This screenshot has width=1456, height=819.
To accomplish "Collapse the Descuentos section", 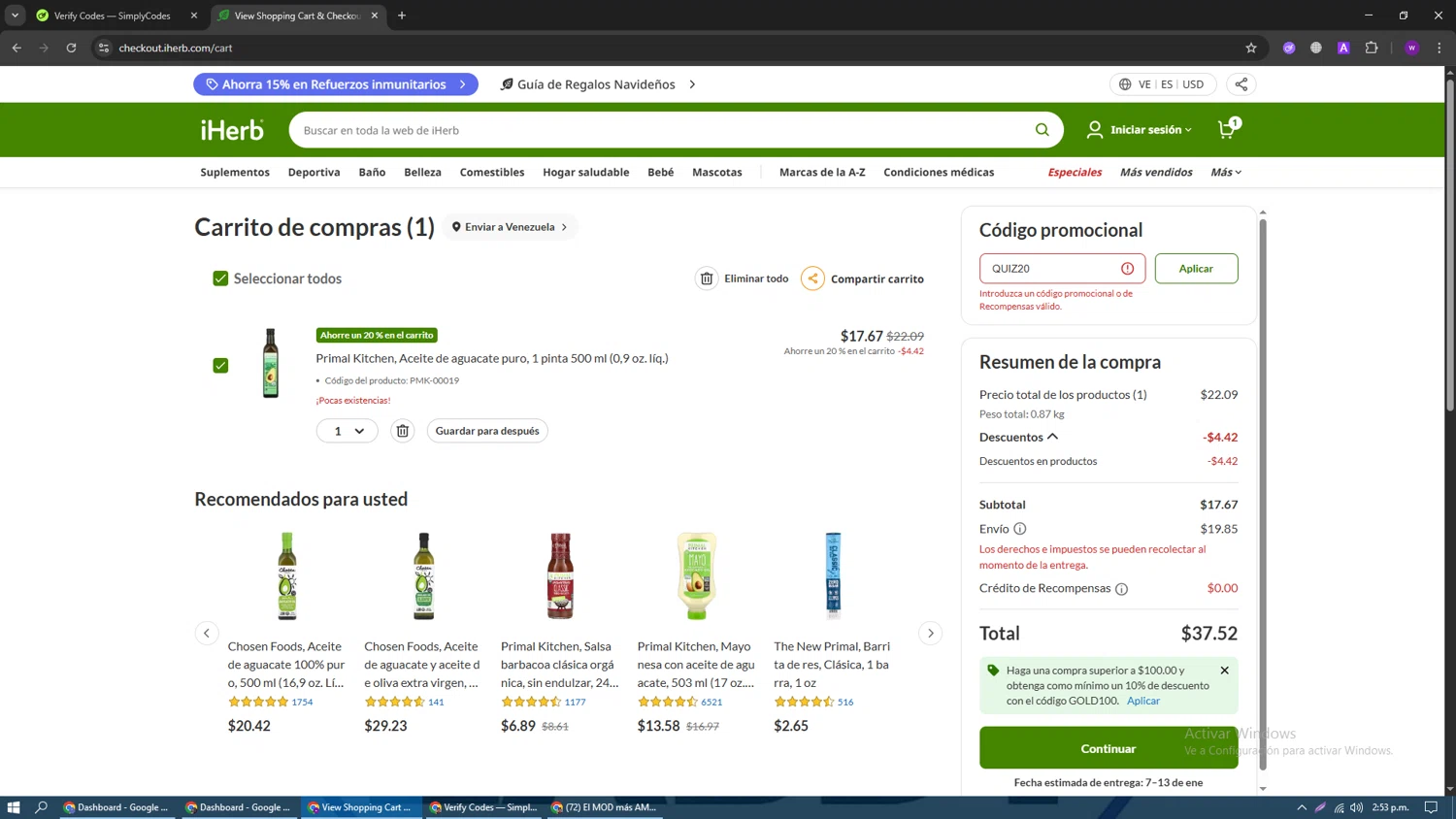I will click(x=1019, y=438).
